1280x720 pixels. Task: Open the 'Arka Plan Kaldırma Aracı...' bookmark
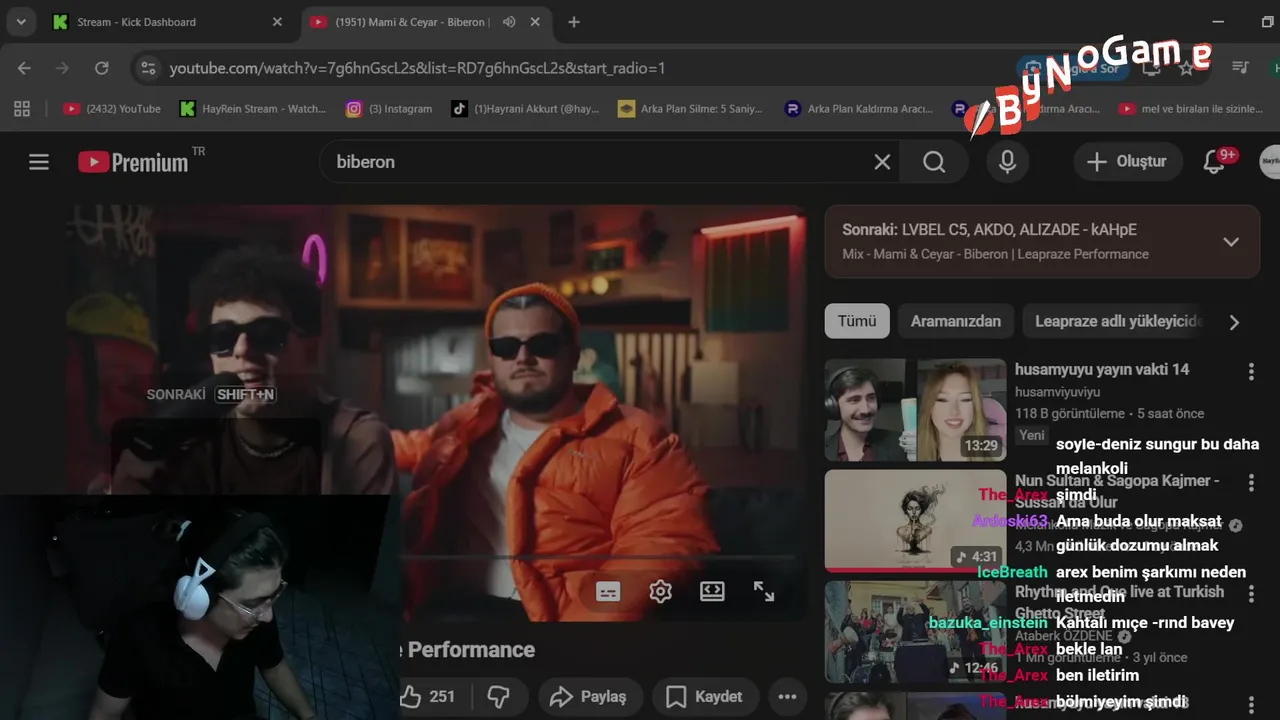click(x=859, y=109)
